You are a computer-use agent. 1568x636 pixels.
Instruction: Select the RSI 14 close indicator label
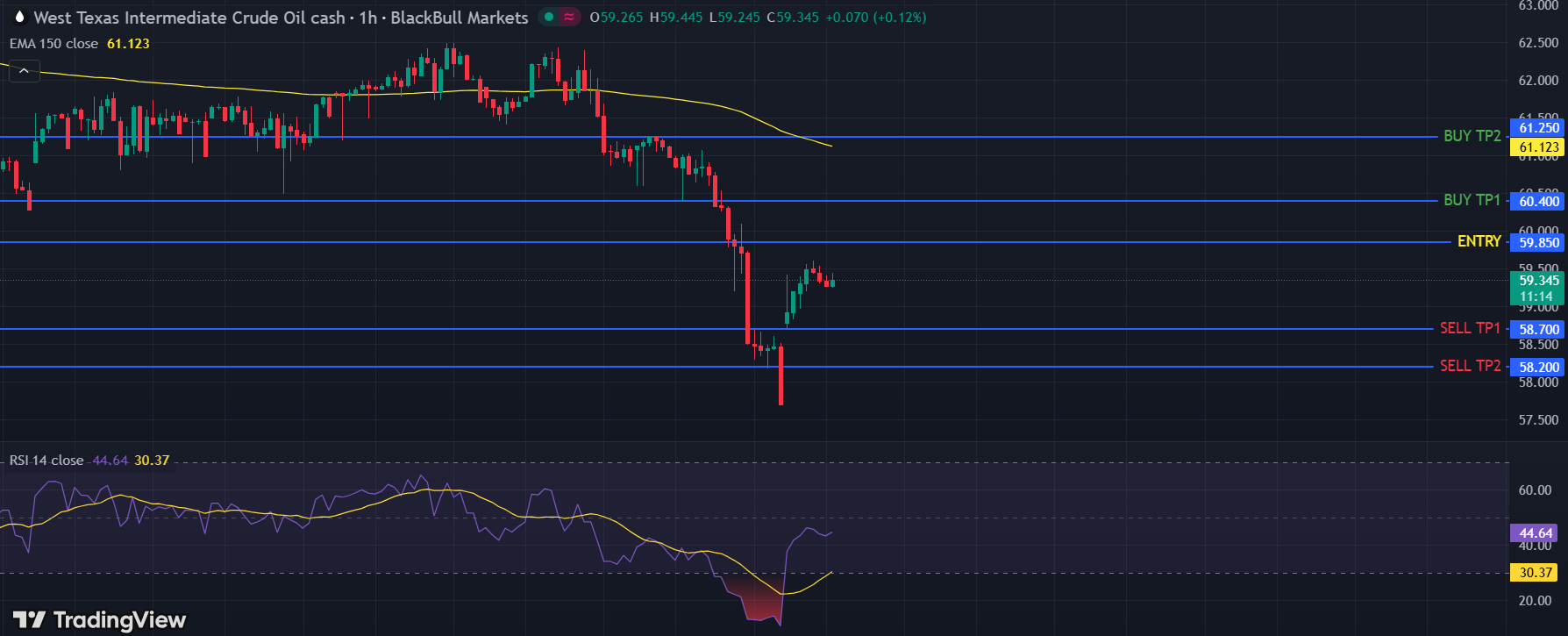pos(46,461)
